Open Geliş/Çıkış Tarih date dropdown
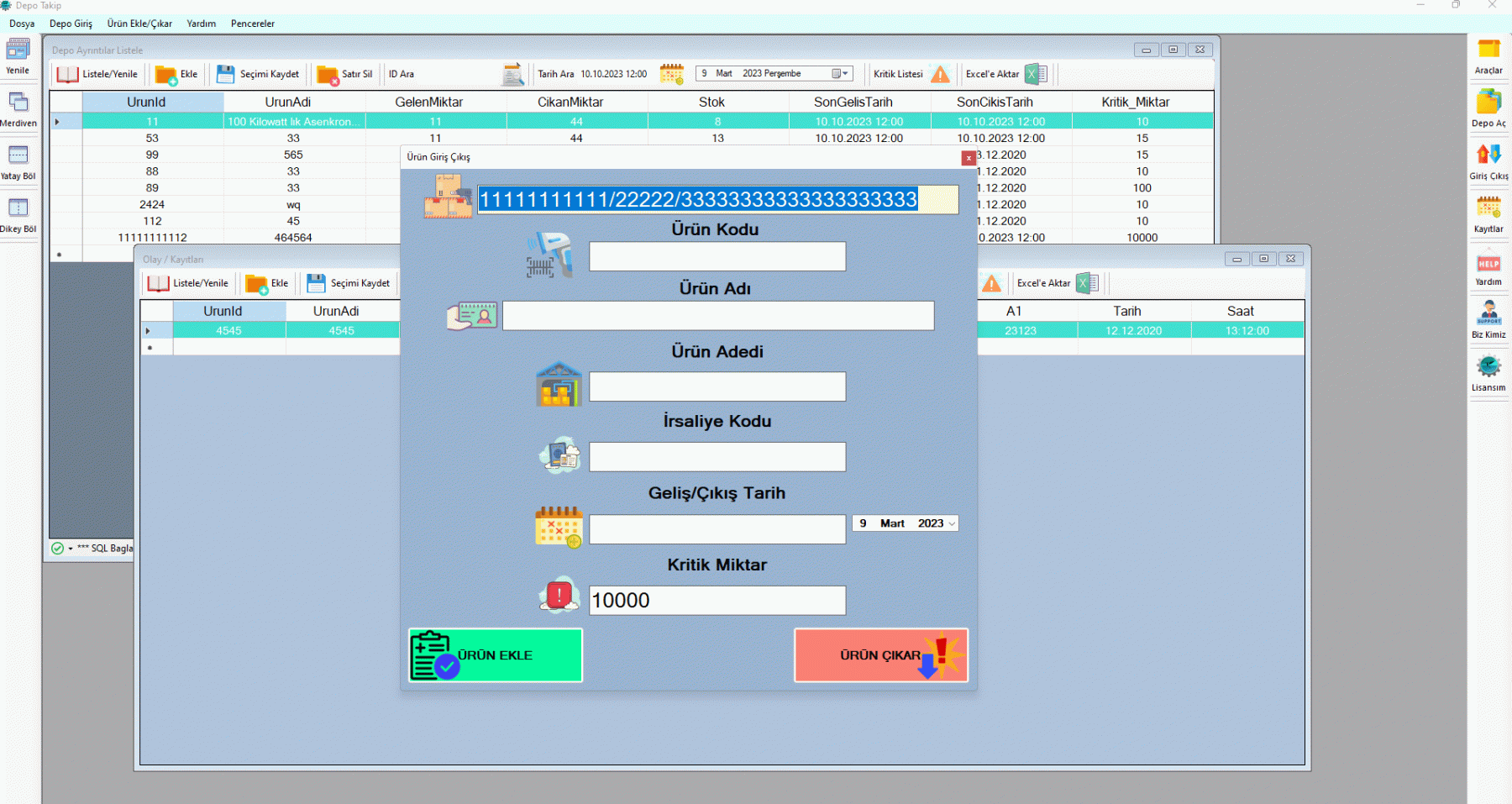The width and height of the screenshot is (1512, 804). click(952, 523)
